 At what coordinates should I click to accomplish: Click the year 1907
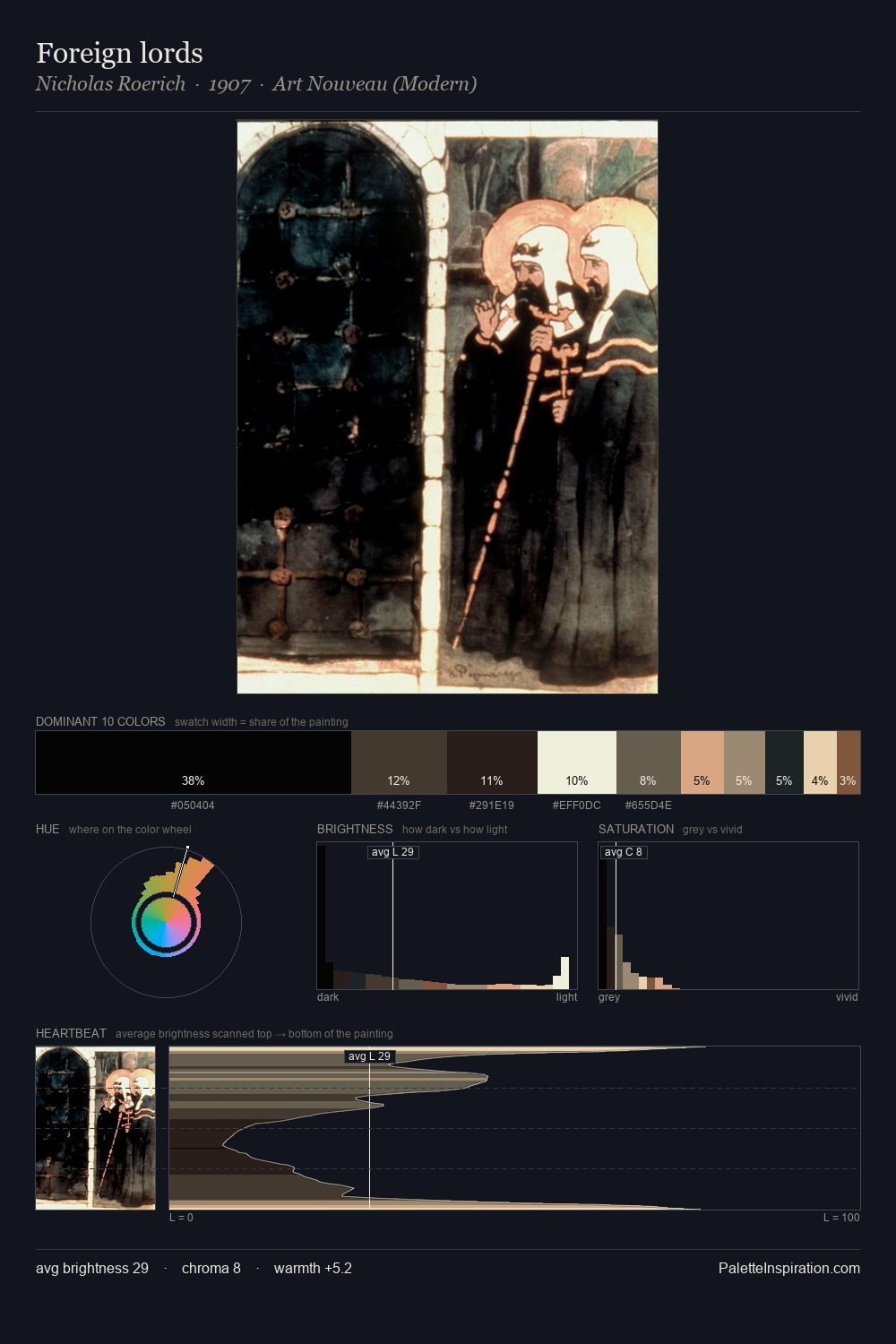click(x=229, y=84)
